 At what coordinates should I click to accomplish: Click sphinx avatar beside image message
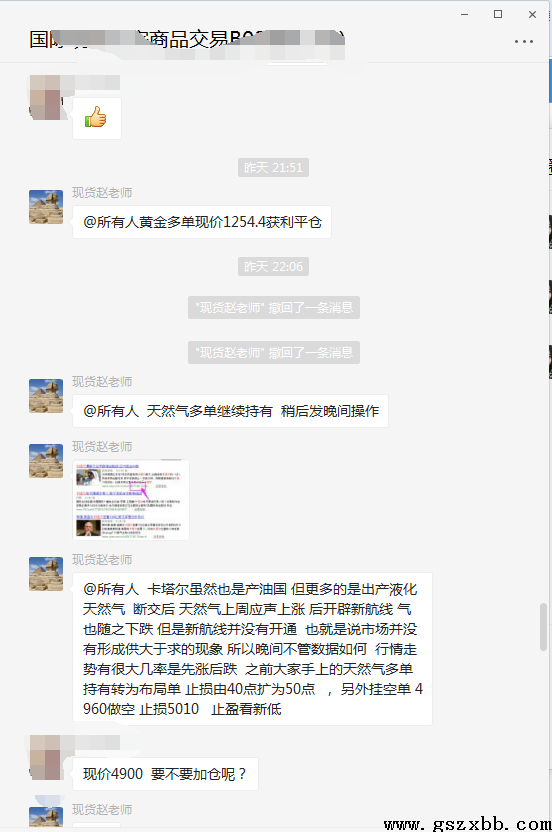46,461
